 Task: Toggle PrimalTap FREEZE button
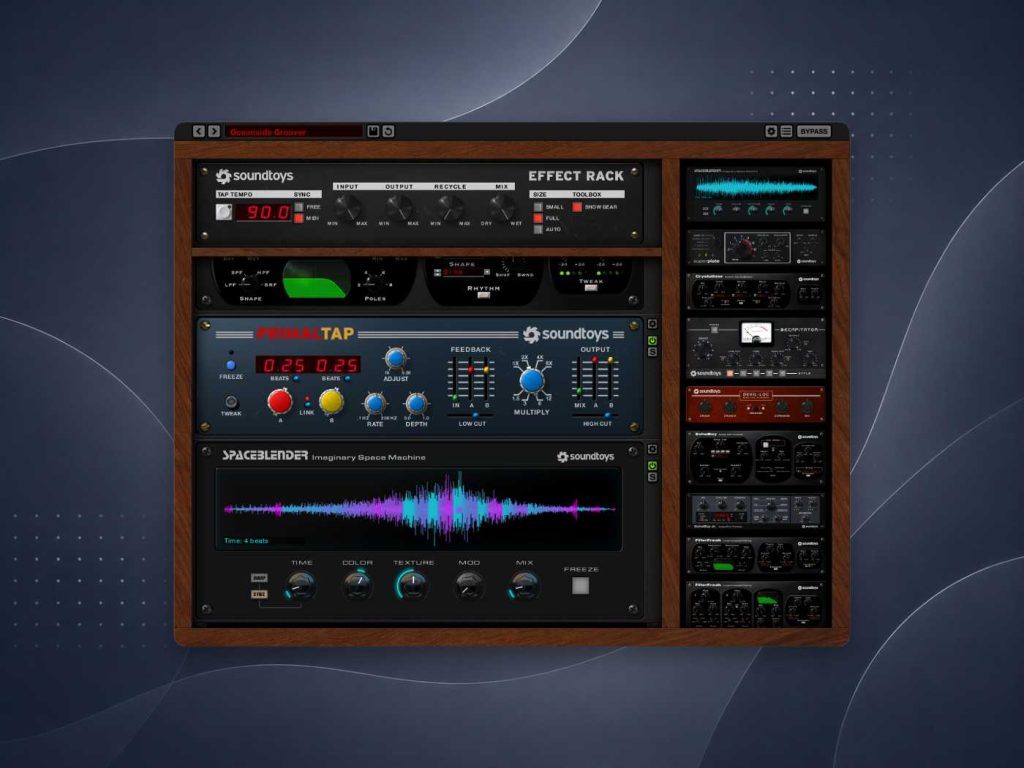coord(231,365)
